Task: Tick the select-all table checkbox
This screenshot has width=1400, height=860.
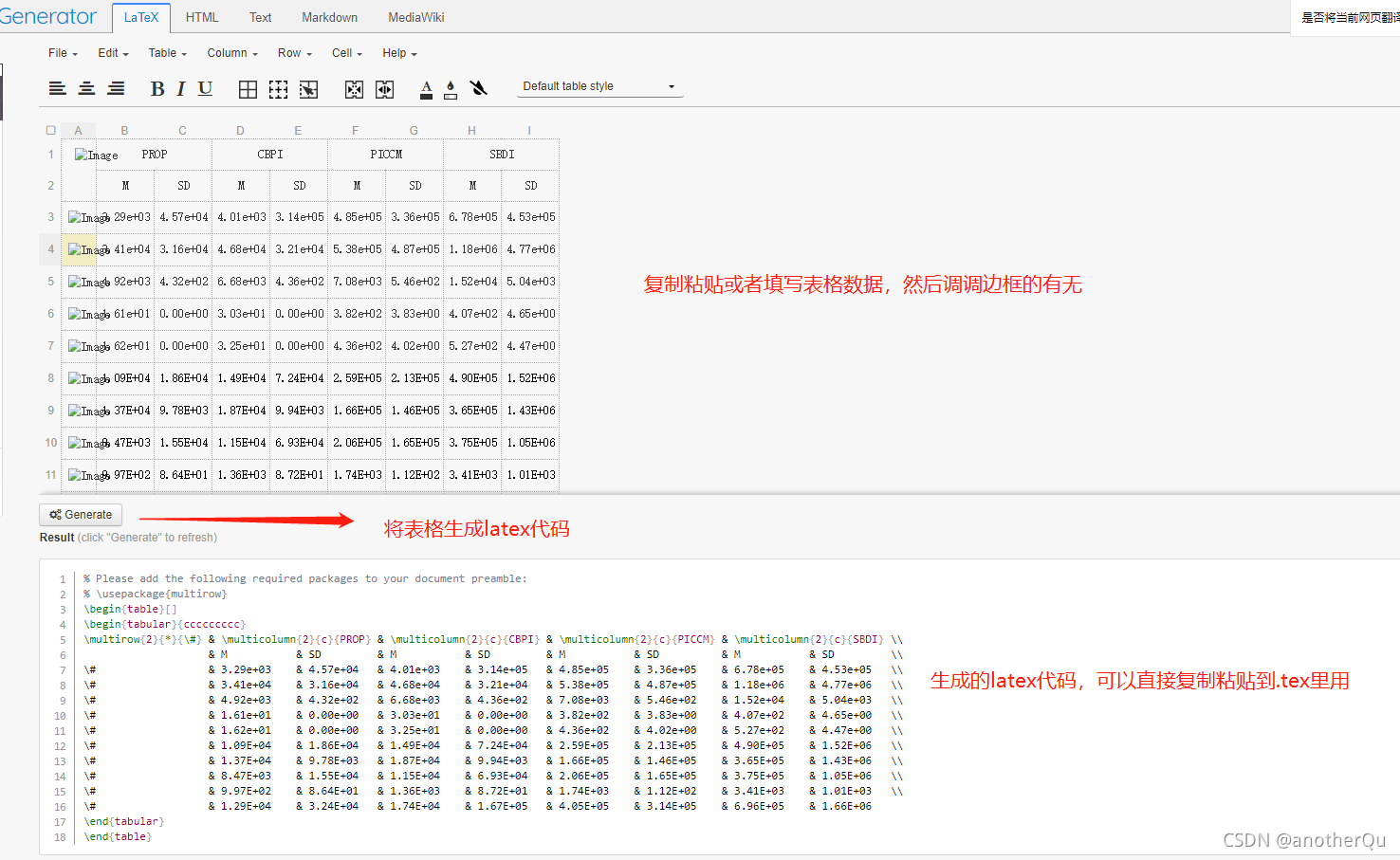Action: click(x=50, y=130)
